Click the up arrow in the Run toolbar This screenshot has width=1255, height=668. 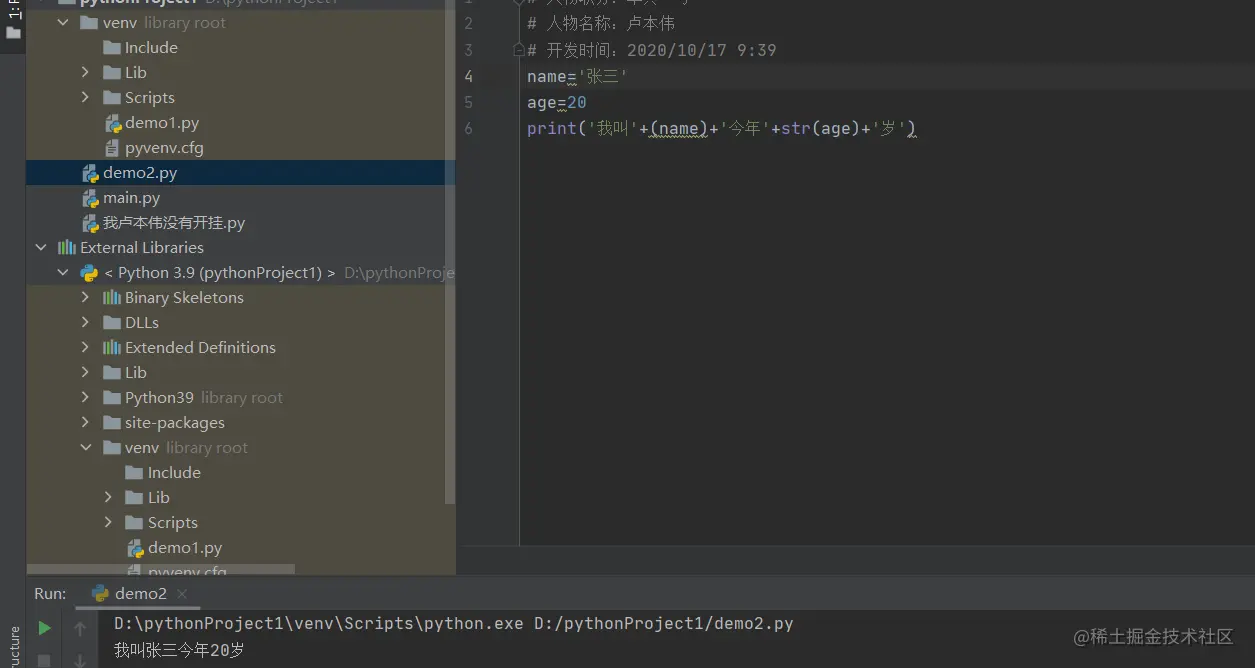[x=80, y=628]
